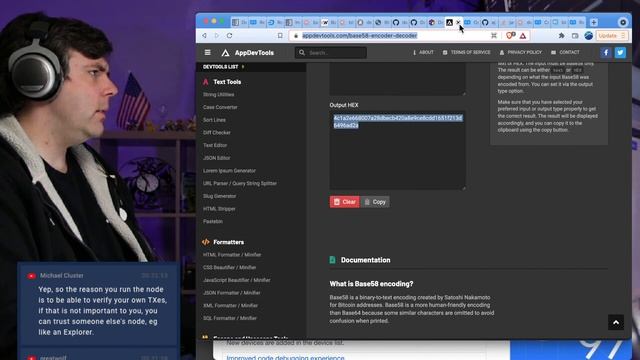The width and height of the screenshot is (640, 360).
Task: Click the Twitter icon button
Action: point(620,52)
